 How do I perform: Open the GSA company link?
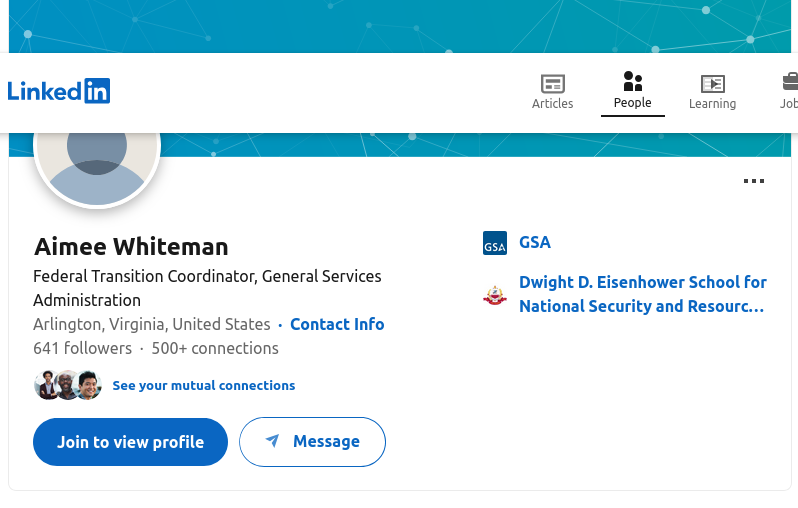(x=535, y=242)
